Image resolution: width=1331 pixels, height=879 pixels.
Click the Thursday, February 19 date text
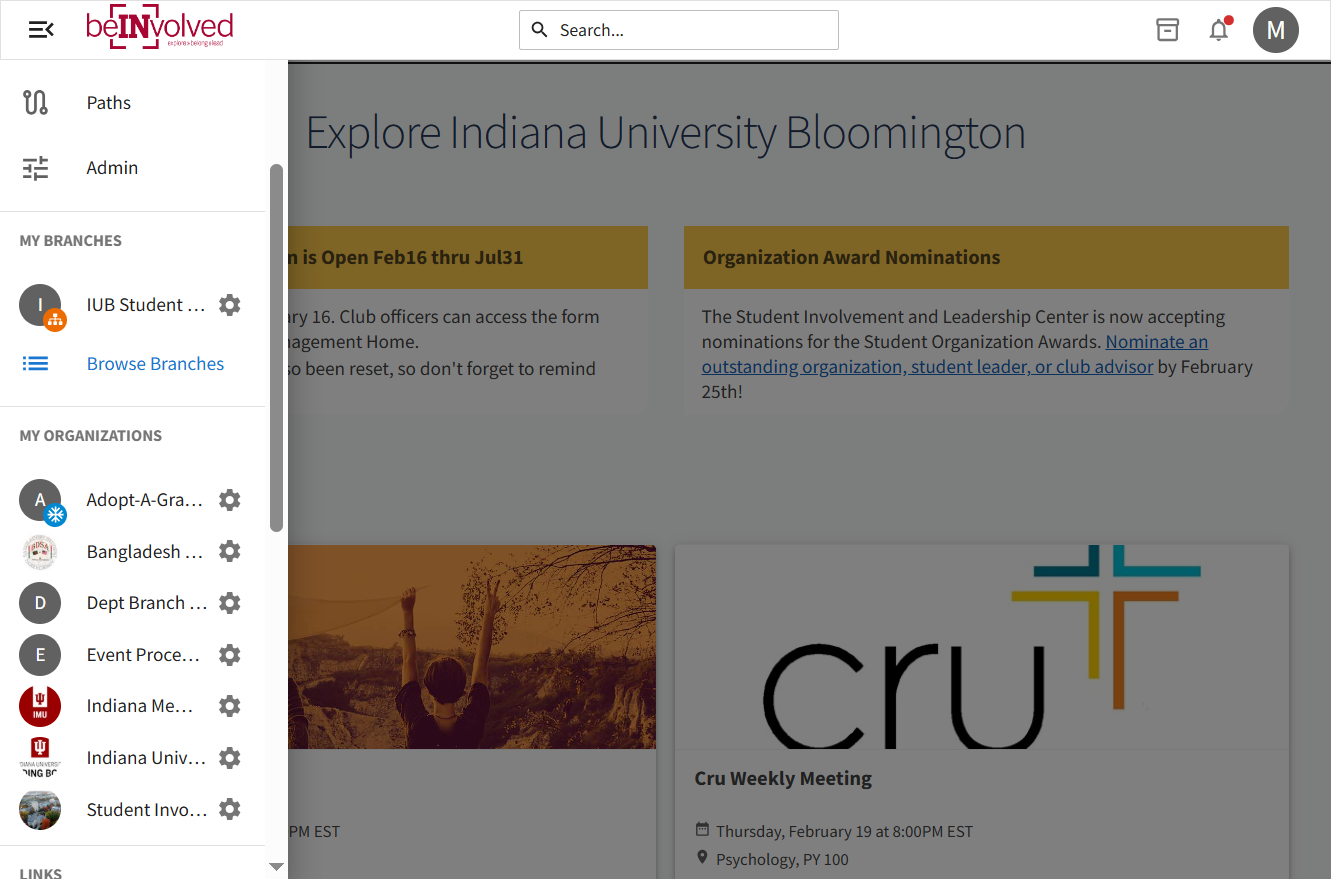844,831
